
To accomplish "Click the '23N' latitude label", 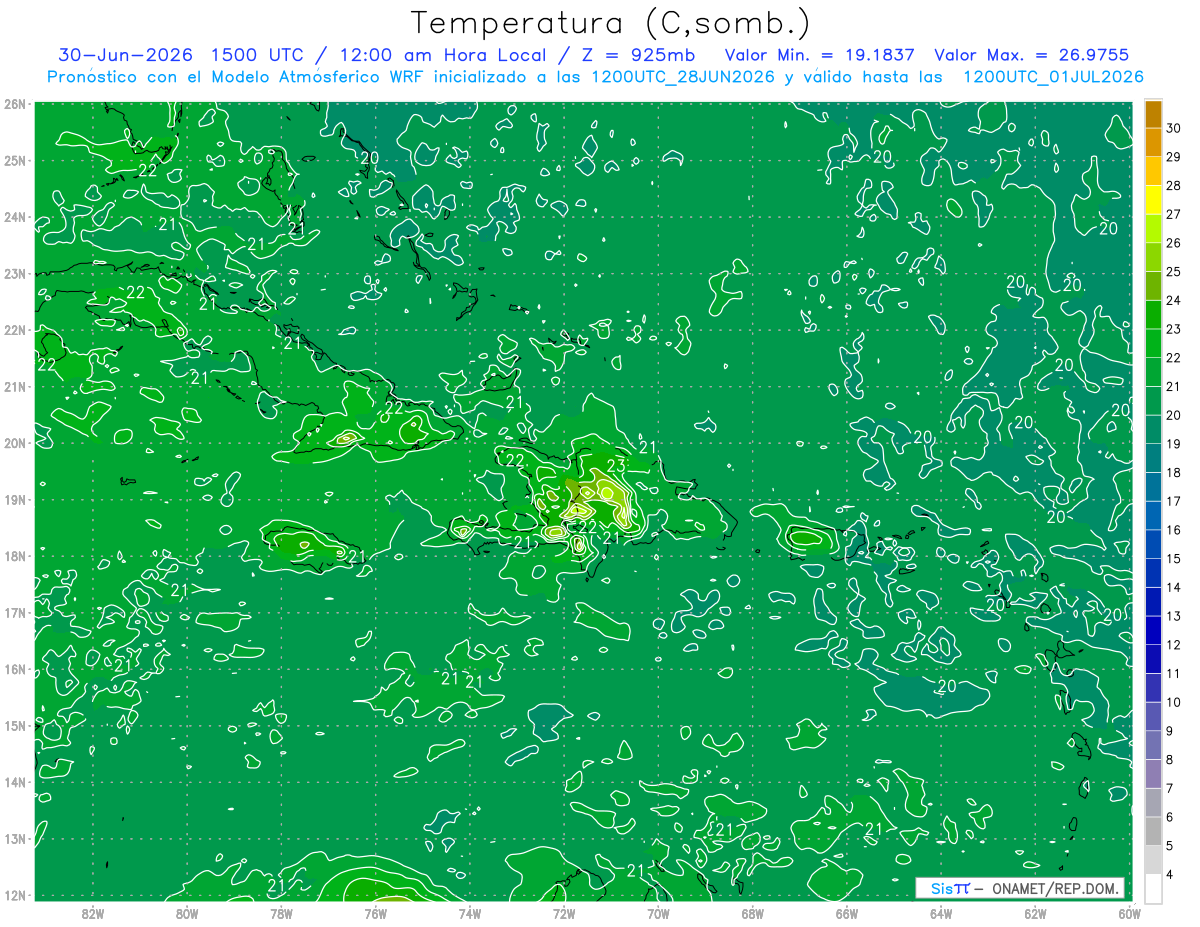I will (14, 273).
